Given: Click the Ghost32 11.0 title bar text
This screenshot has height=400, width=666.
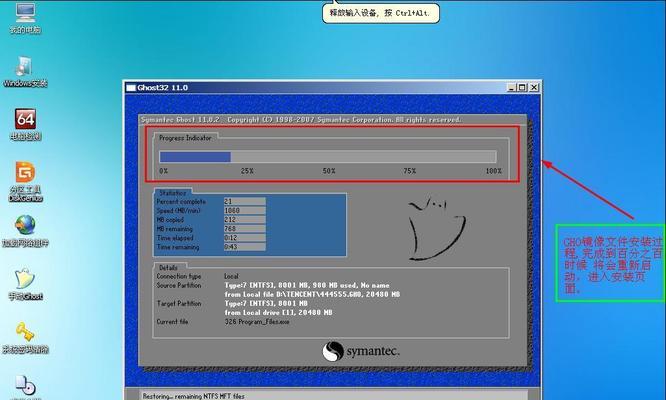Looking at the screenshot, I should tap(162, 87).
